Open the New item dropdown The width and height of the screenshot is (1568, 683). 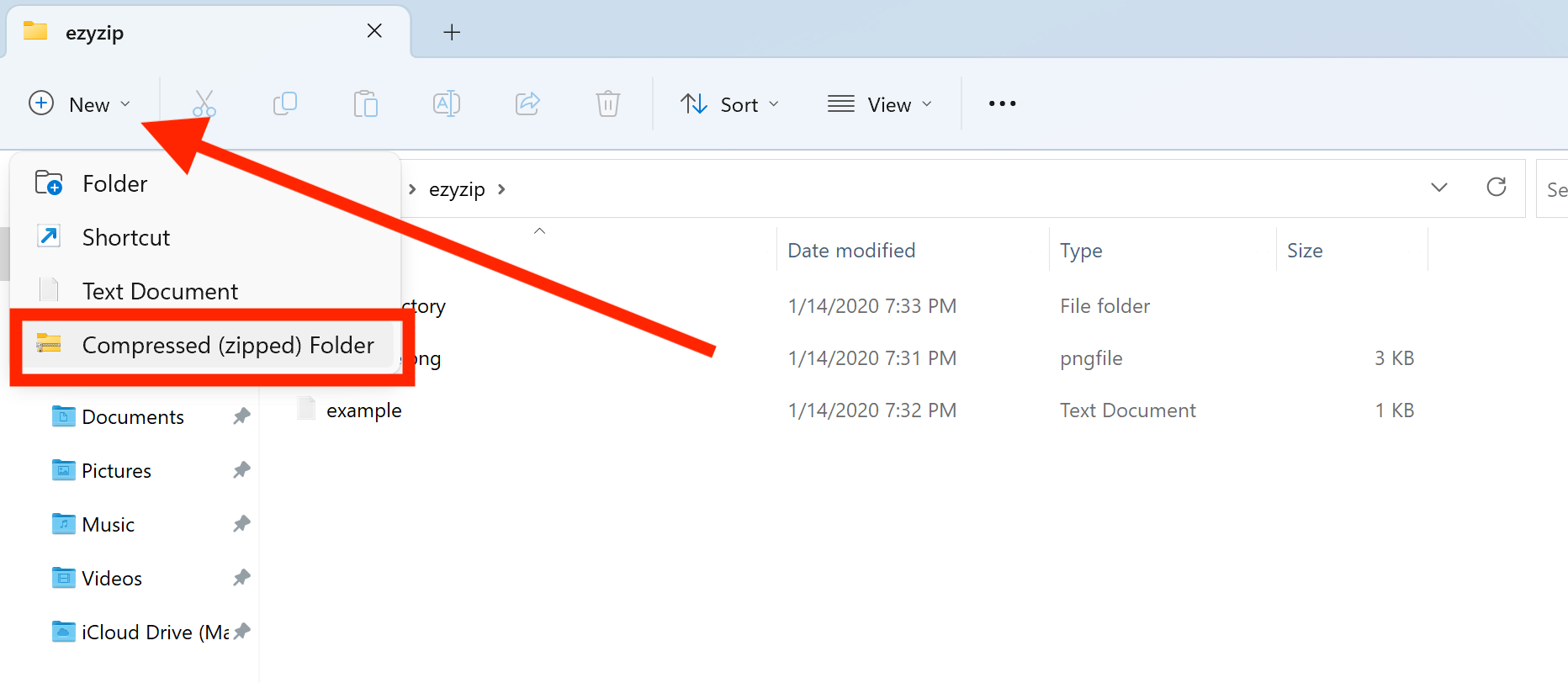80,104
